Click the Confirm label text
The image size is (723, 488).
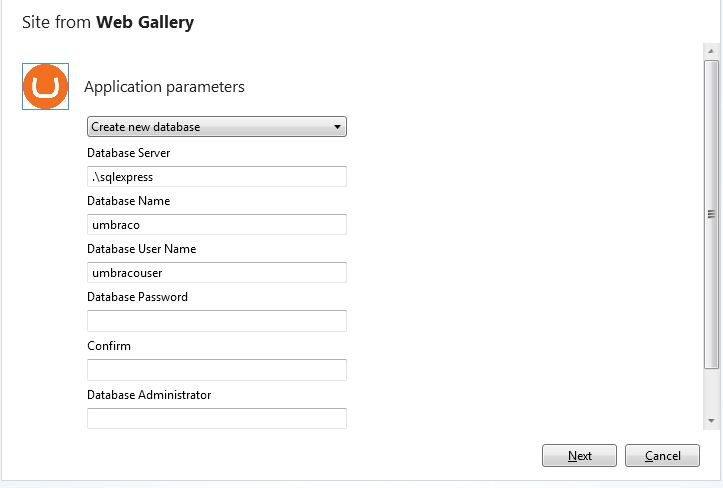point(109,345)
